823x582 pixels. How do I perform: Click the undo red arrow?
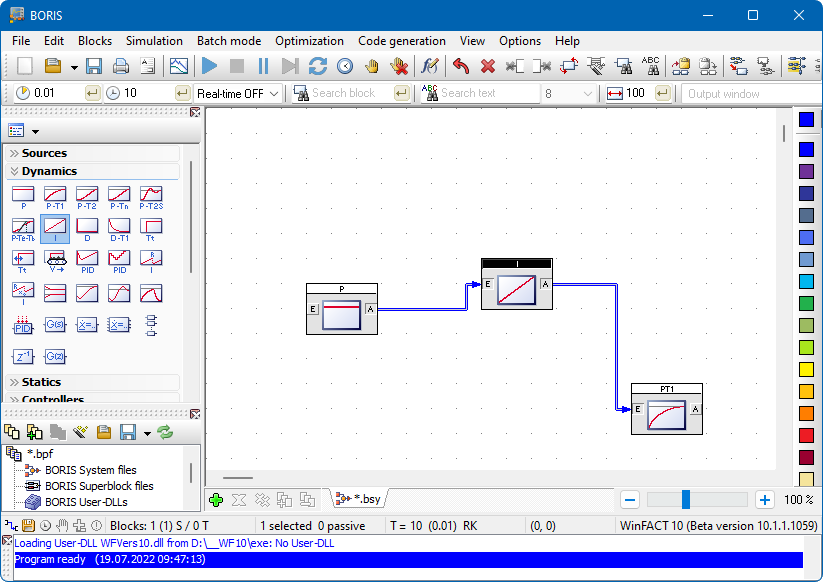[x=461, y=66]
